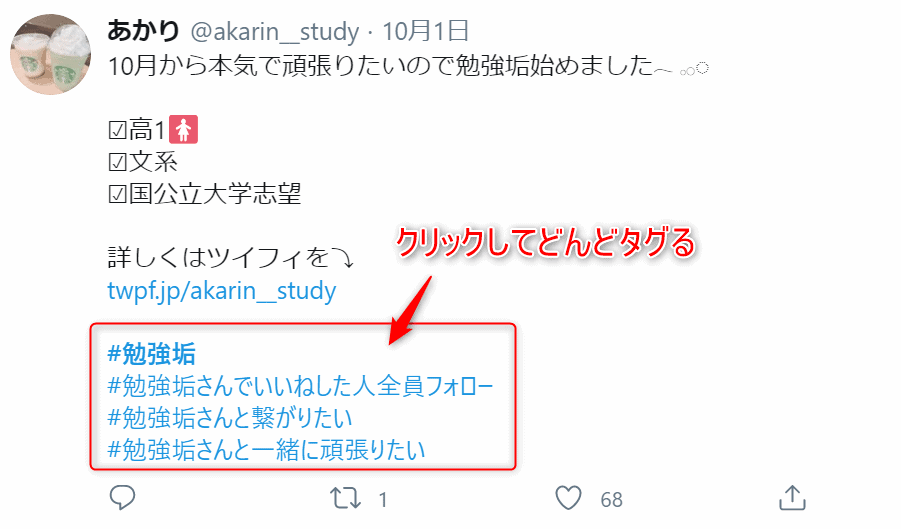The height and width of the screenshot is (529, 901).
Task: Click the like count 68
Action: 611,500
